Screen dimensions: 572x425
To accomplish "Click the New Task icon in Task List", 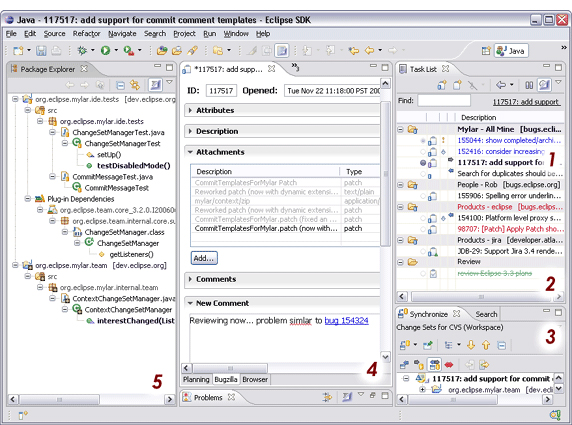I will (457, 85).
